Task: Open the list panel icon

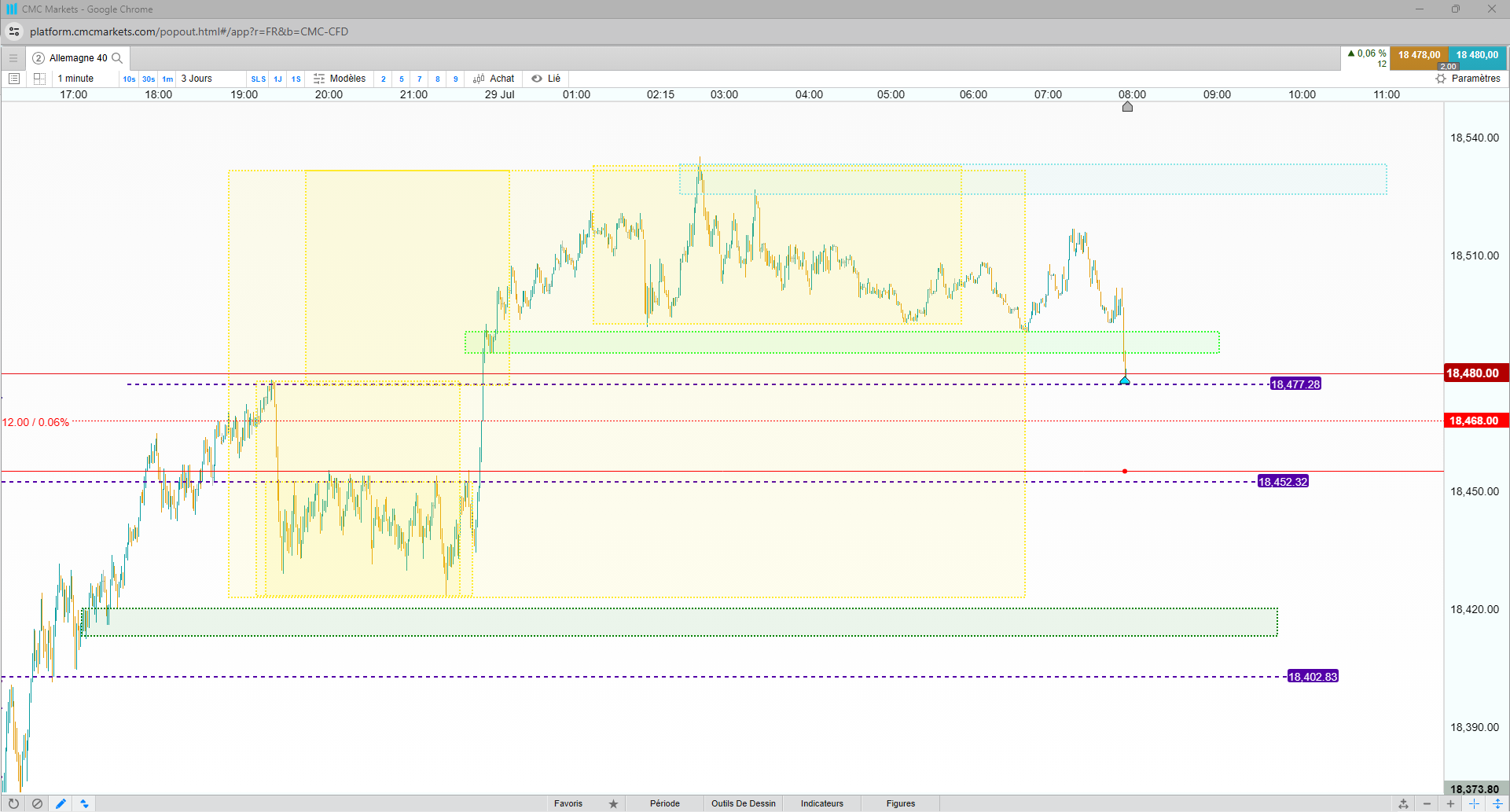Action: [x=14, y=79]
